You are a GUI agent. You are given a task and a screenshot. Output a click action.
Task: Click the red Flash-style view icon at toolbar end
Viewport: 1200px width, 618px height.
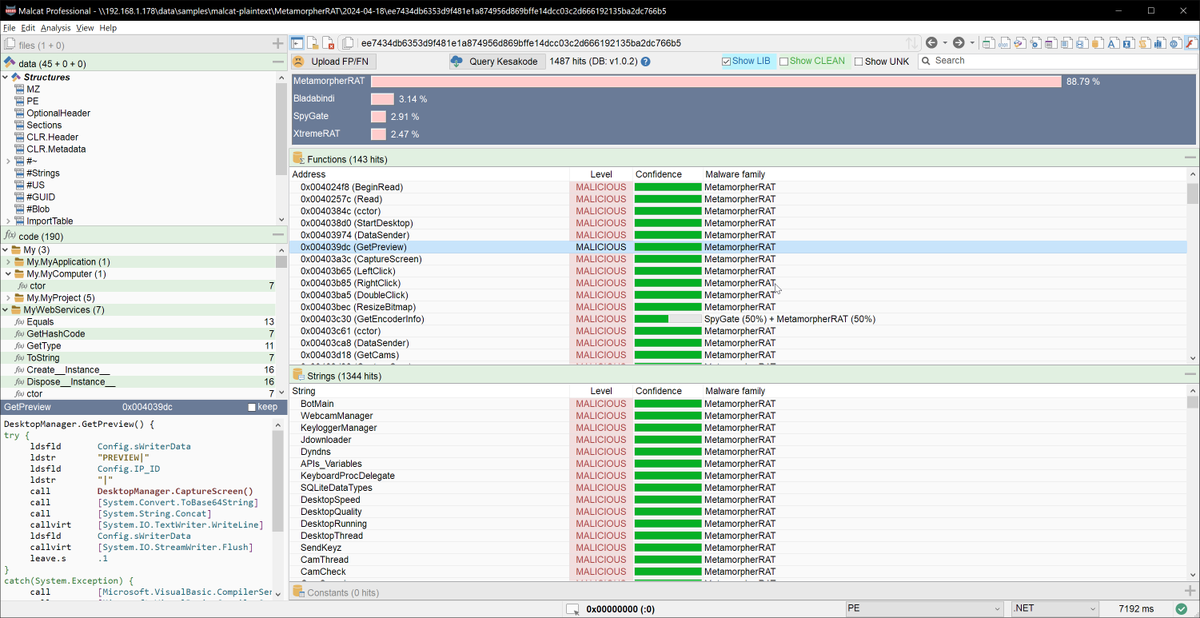(1189, 43)
